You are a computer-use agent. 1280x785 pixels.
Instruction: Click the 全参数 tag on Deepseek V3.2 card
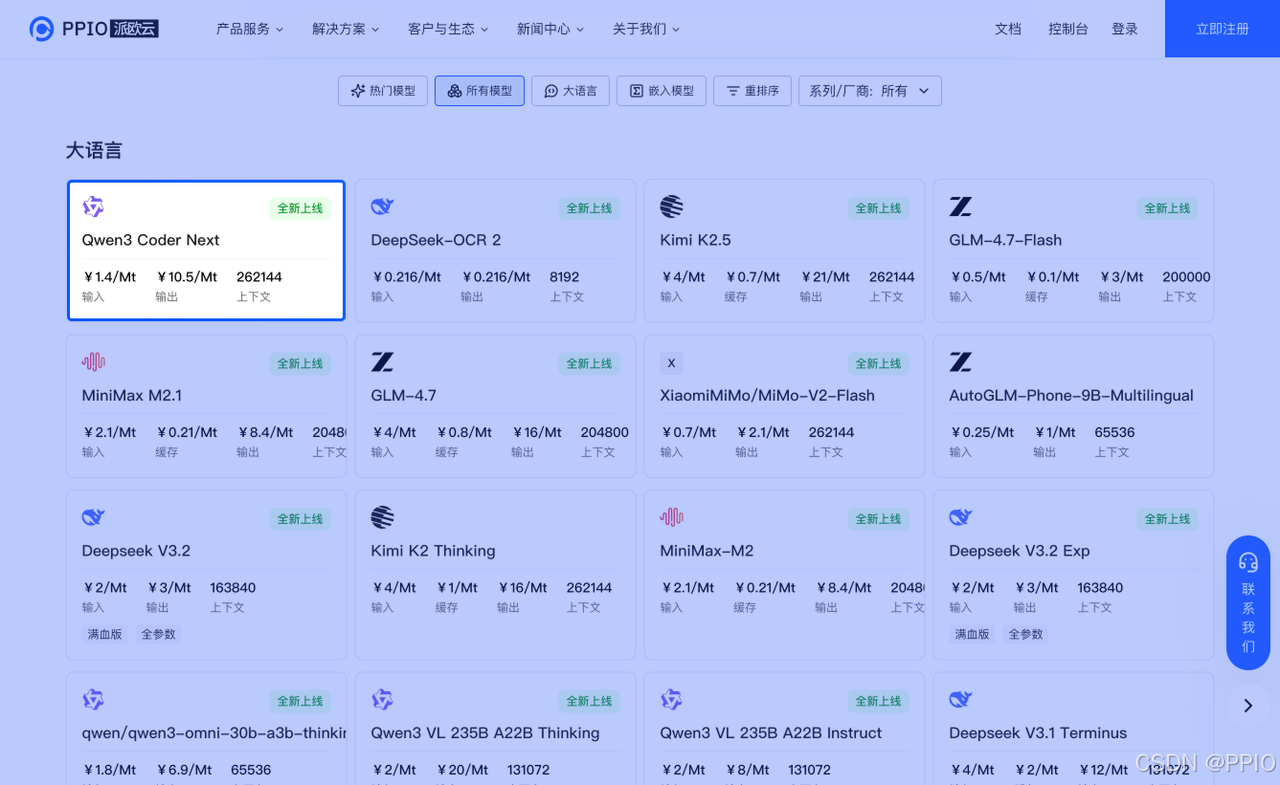click(x=158, y=634)
